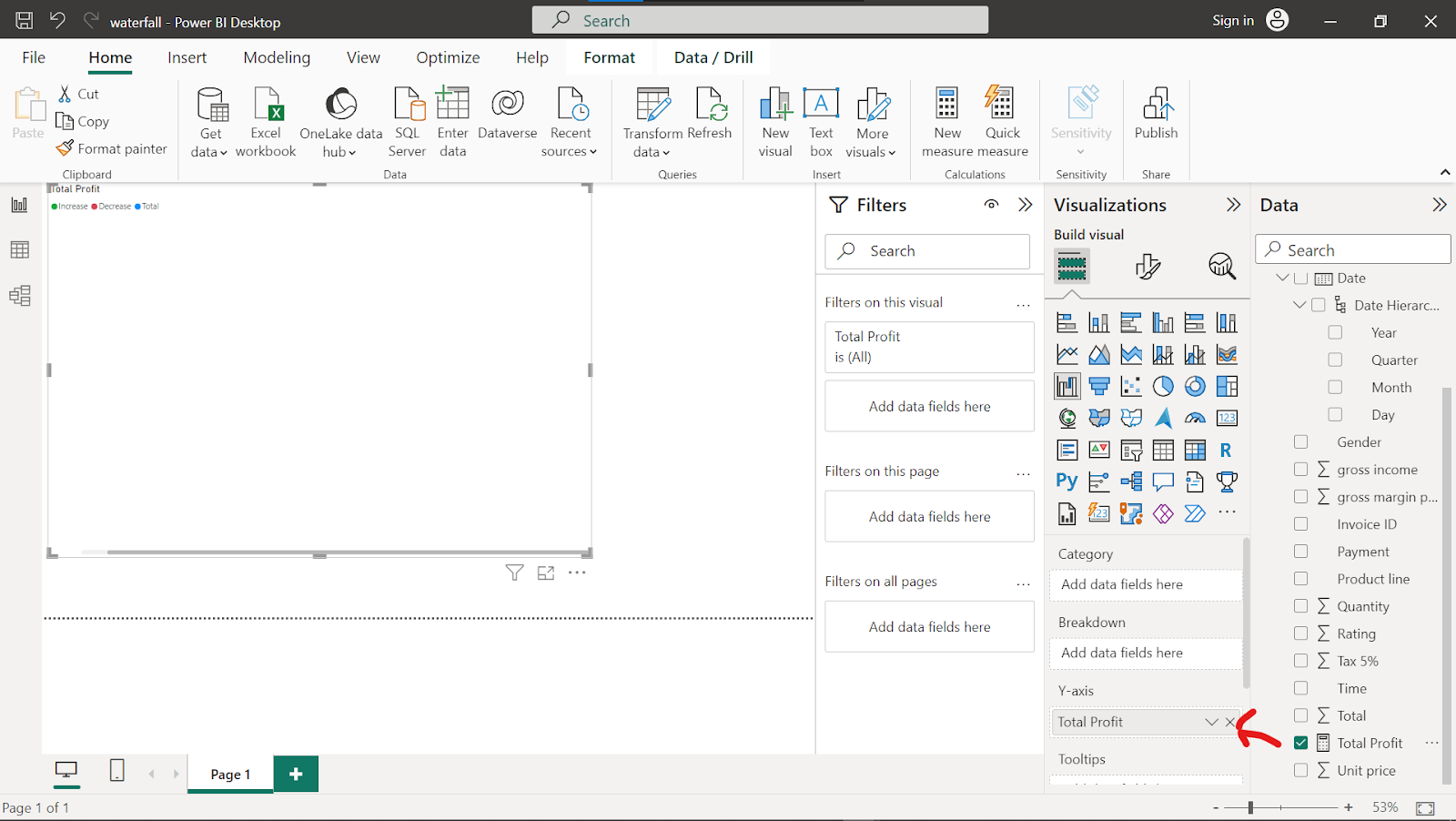Image resolution: width=1456 pixels, height=821 pixels.
Task: Click the Enter data table icon
Action: 452,103
